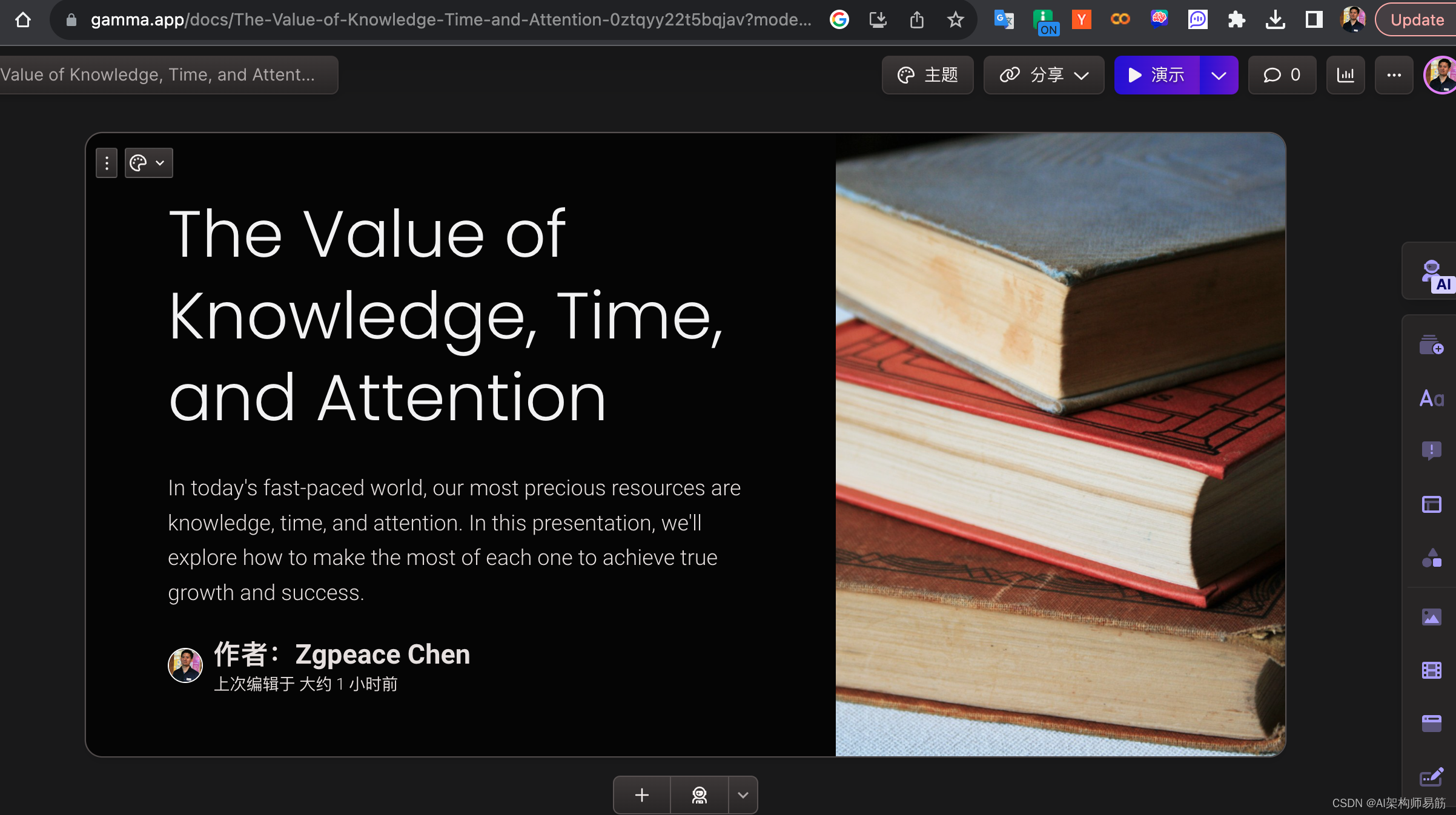Expand the arrow next to 演示
The image size is (1456, 815).
pos(1219,75)
